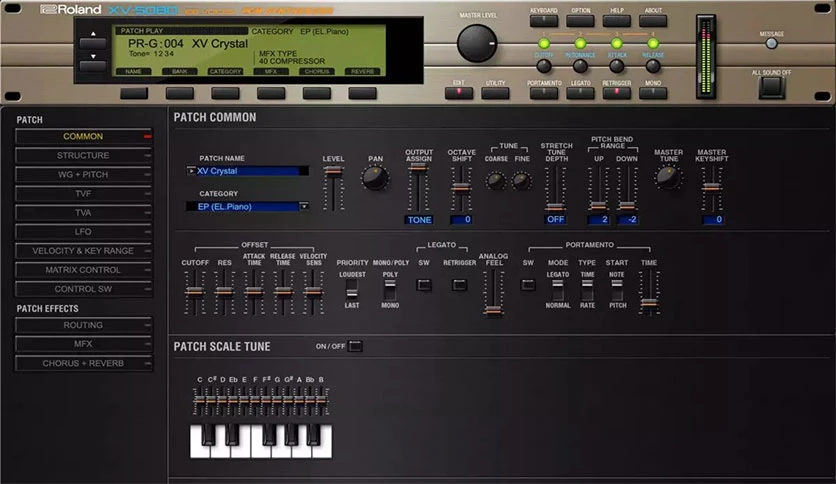
Task: Click the Fine tune knob
Action: click(521, 181)
